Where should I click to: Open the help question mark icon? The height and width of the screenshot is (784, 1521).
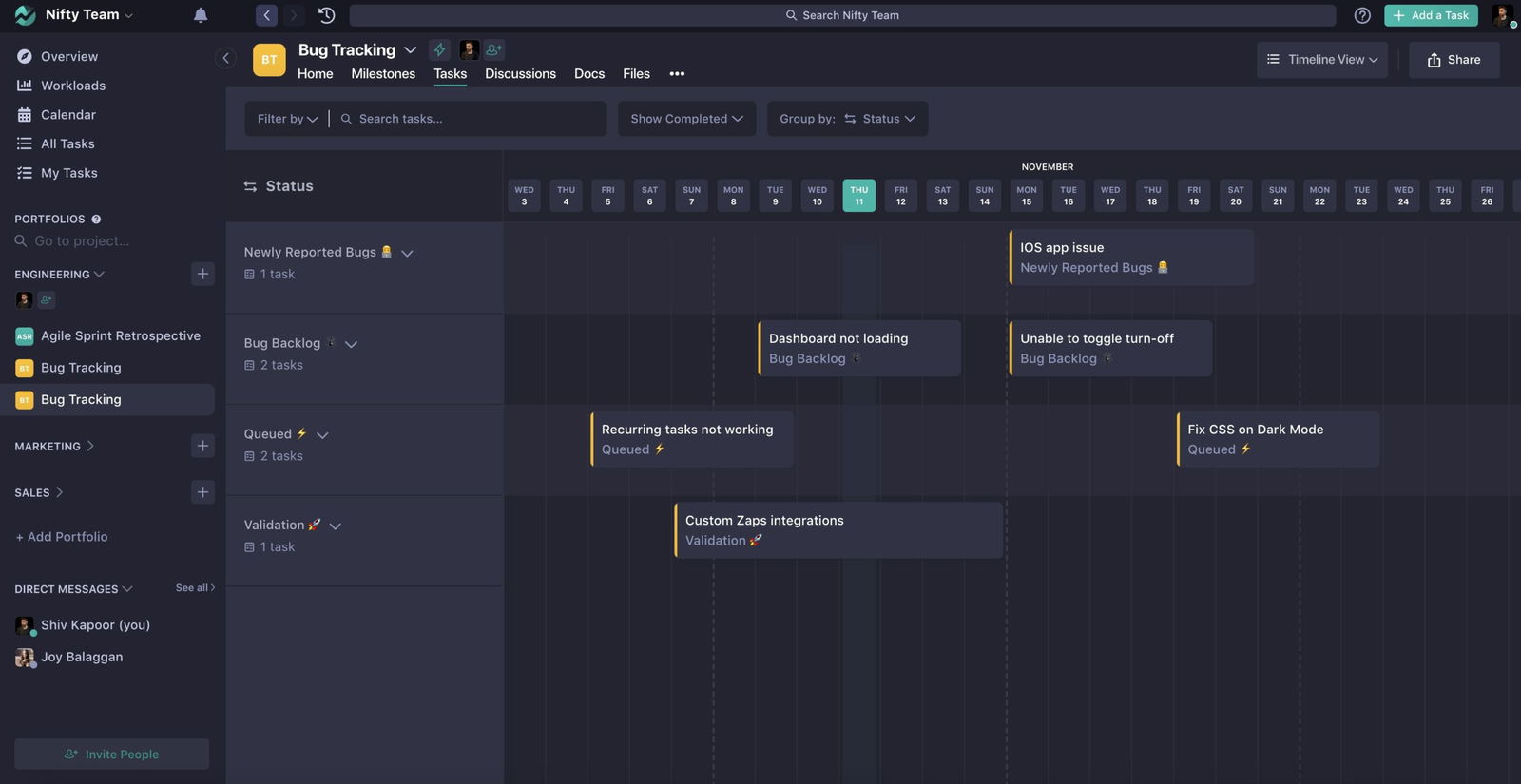(1362, 15)
